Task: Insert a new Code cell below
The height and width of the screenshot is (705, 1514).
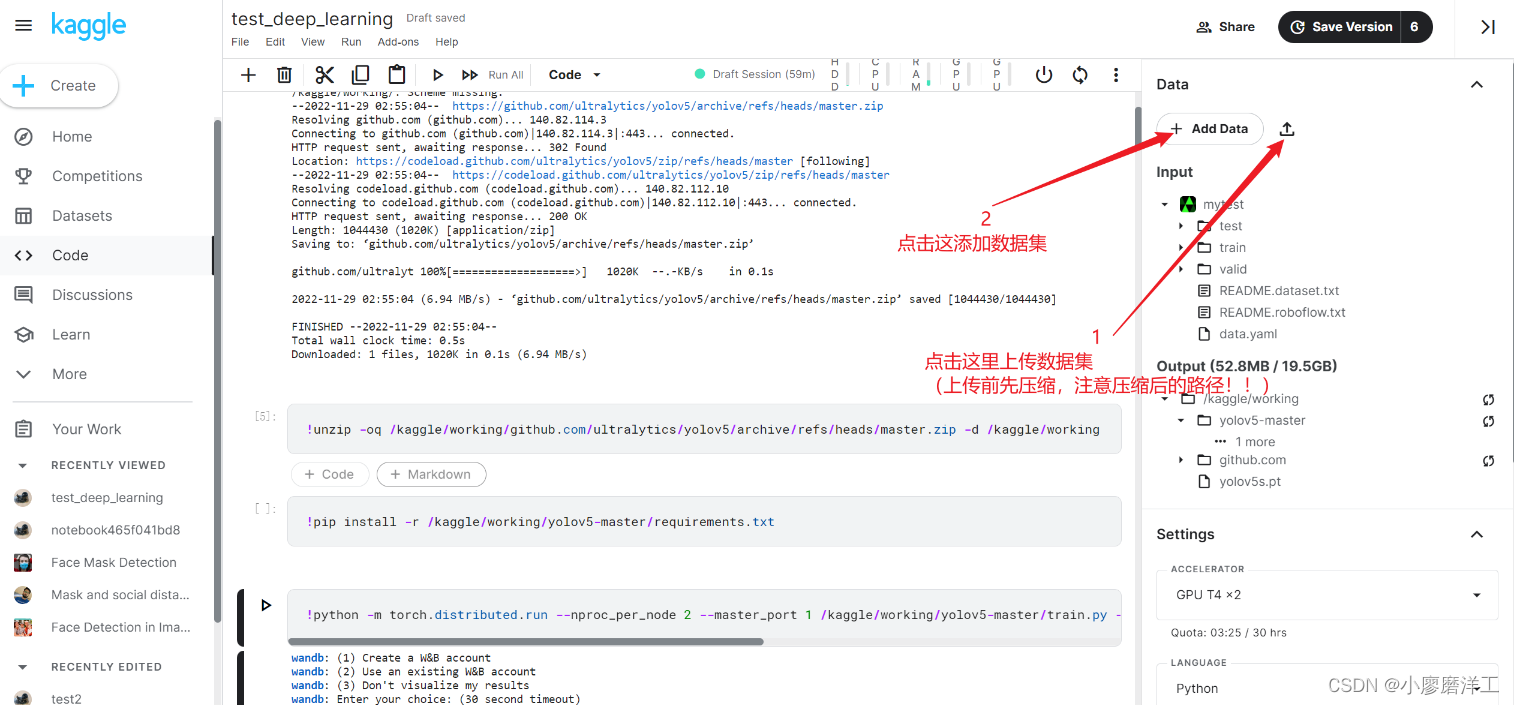Action: tap(330, 474)
